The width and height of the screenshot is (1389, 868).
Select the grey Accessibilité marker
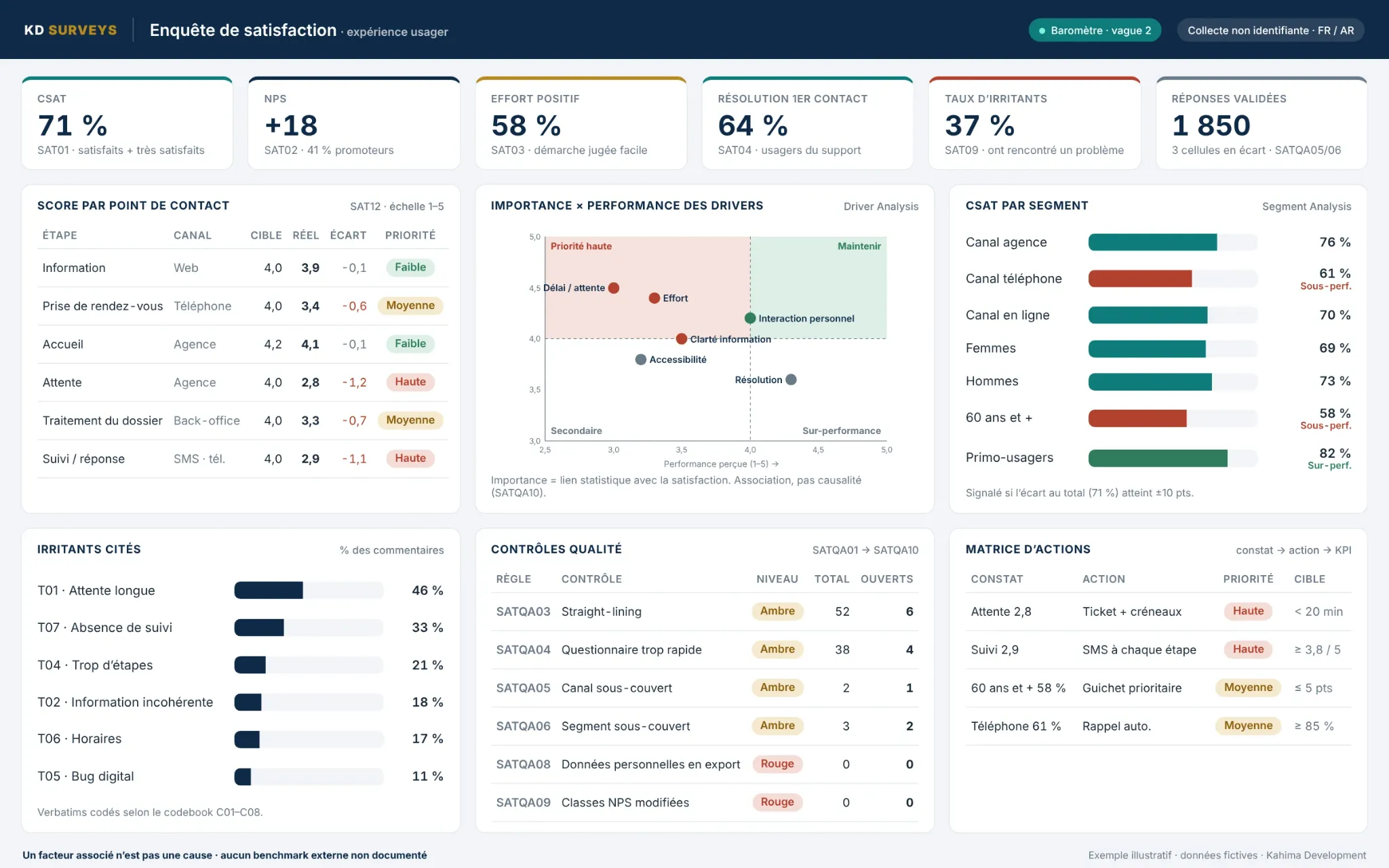click(x=641, y=359)
